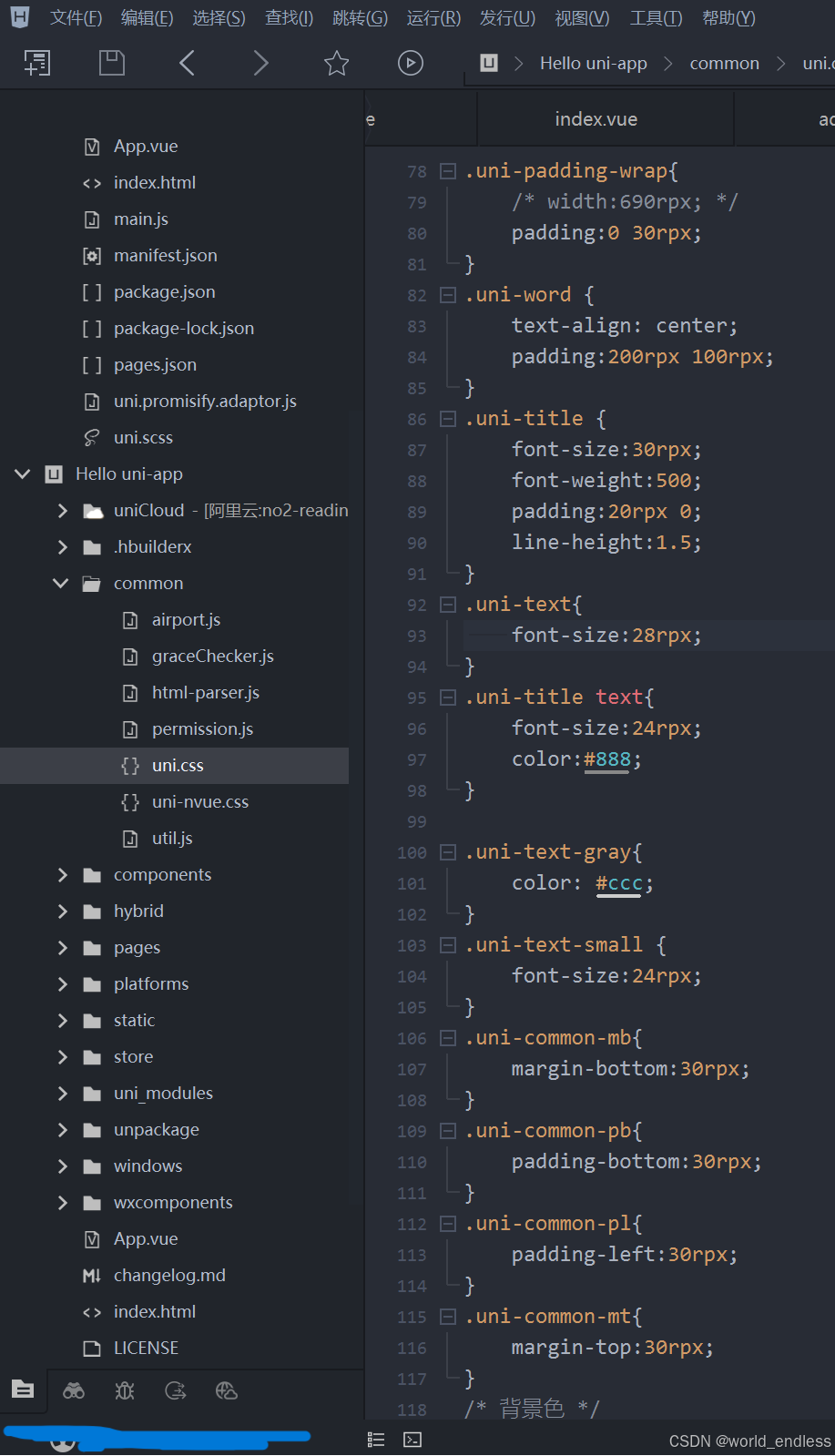Go forward with the right arrow icon
The width and height of the screenshot is (835, 1456).
pyautogui.click(x=260, y=63)
